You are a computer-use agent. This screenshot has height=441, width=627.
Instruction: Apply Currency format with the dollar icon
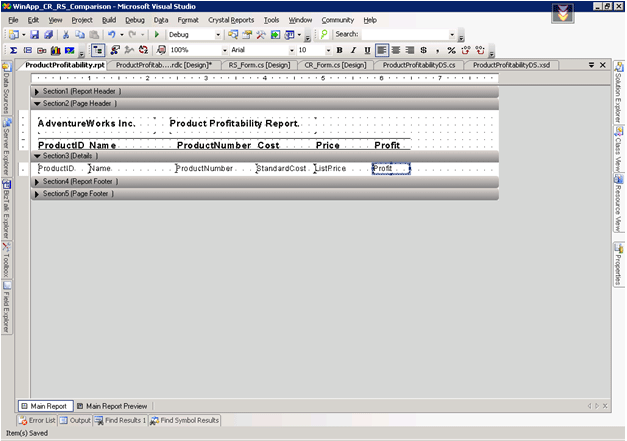point(424,50)
